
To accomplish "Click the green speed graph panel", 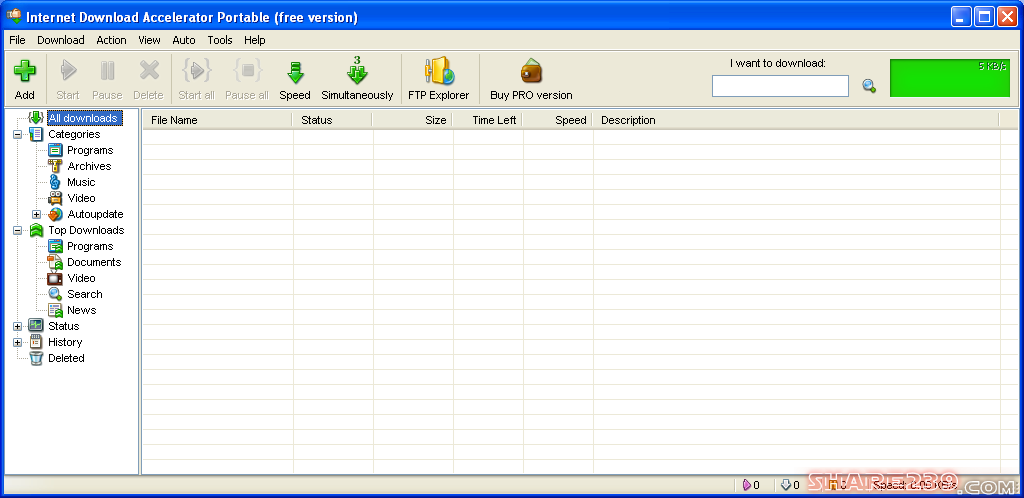I will (x=950, y=78).
